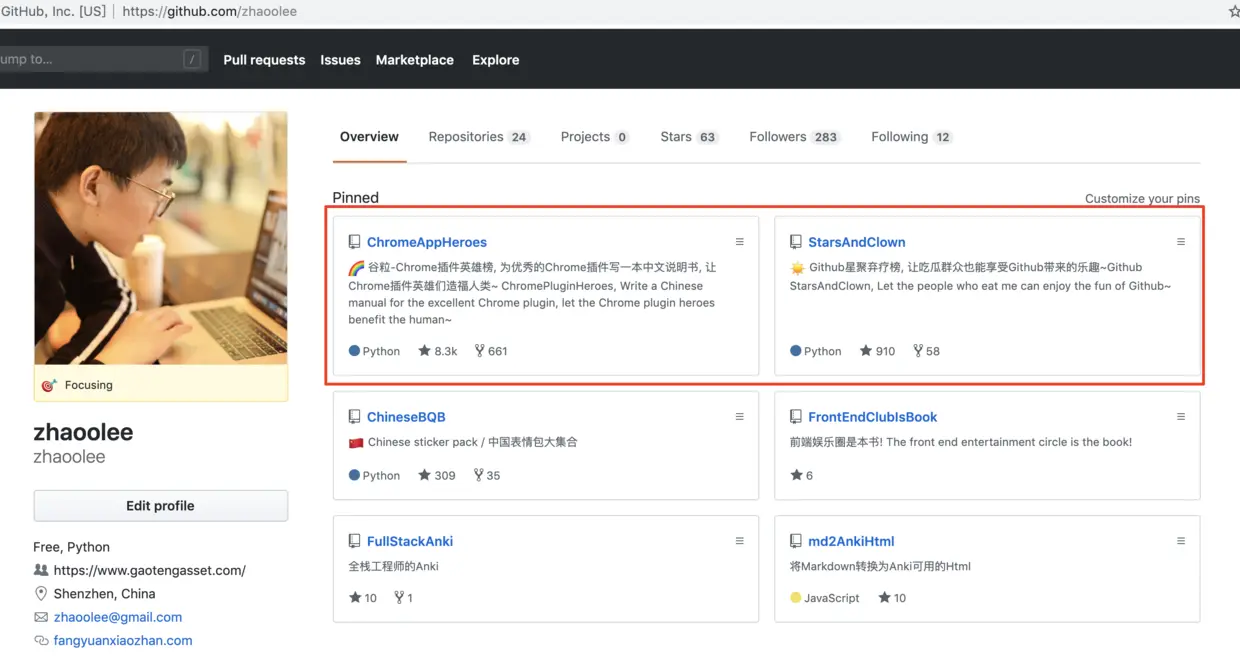Open the ChromeAppHeroes repository link
1240x660 pixels.
click(x=427, y=242)
